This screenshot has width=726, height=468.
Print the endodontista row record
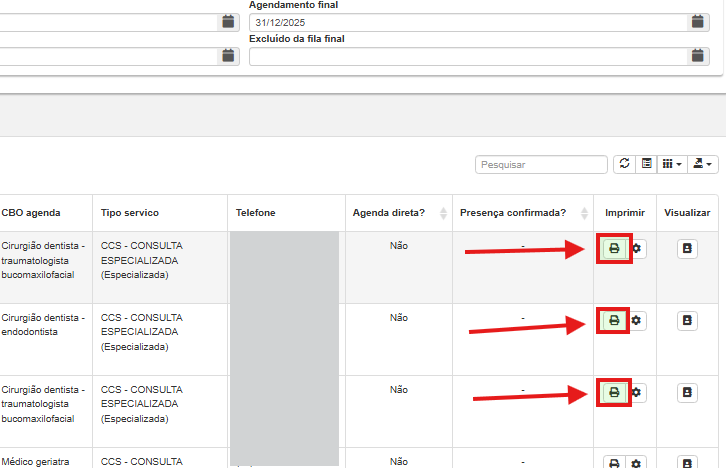[614, 321]
